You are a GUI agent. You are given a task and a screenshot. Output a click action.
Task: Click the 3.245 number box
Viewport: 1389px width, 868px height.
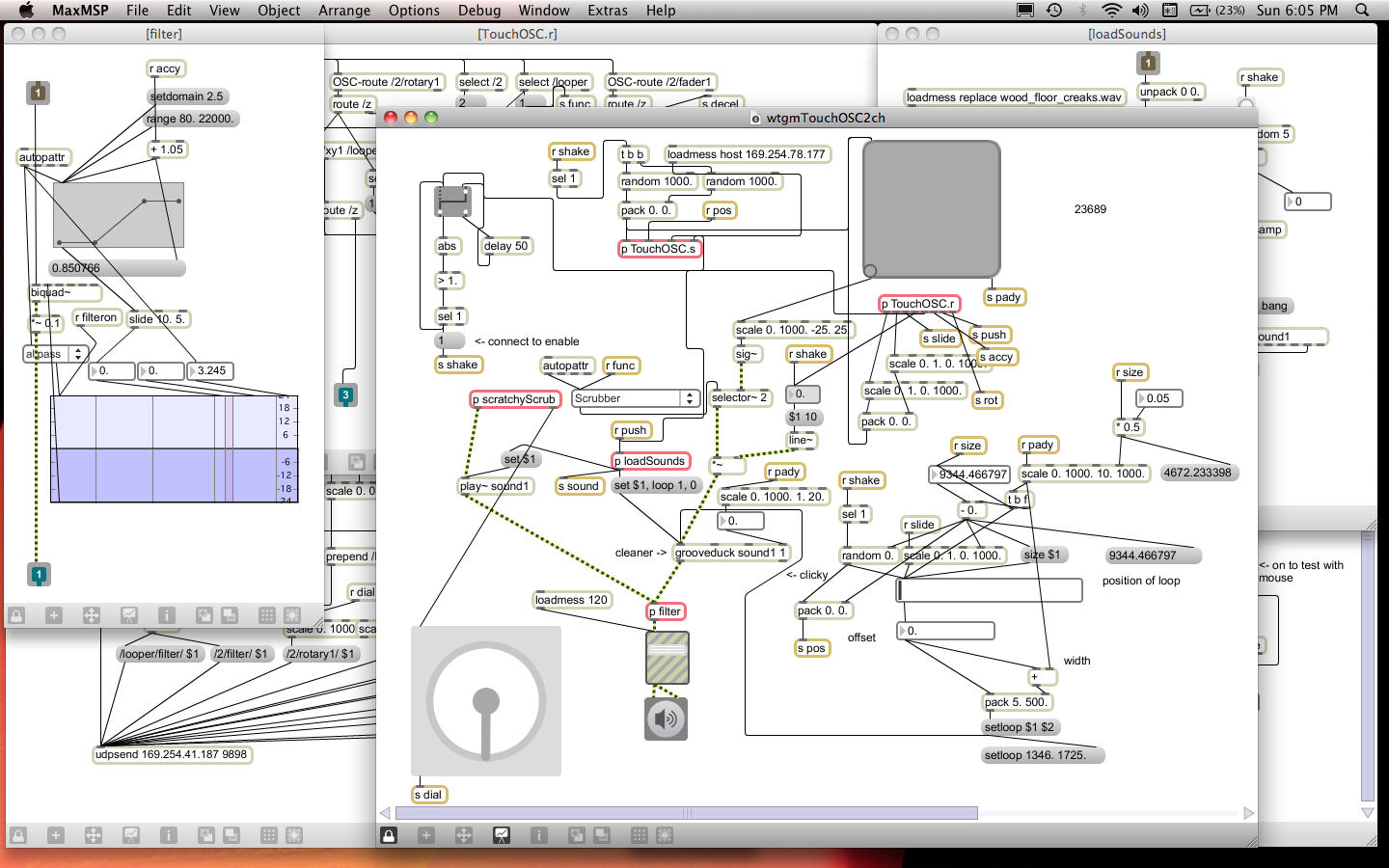tap(210, 370)
